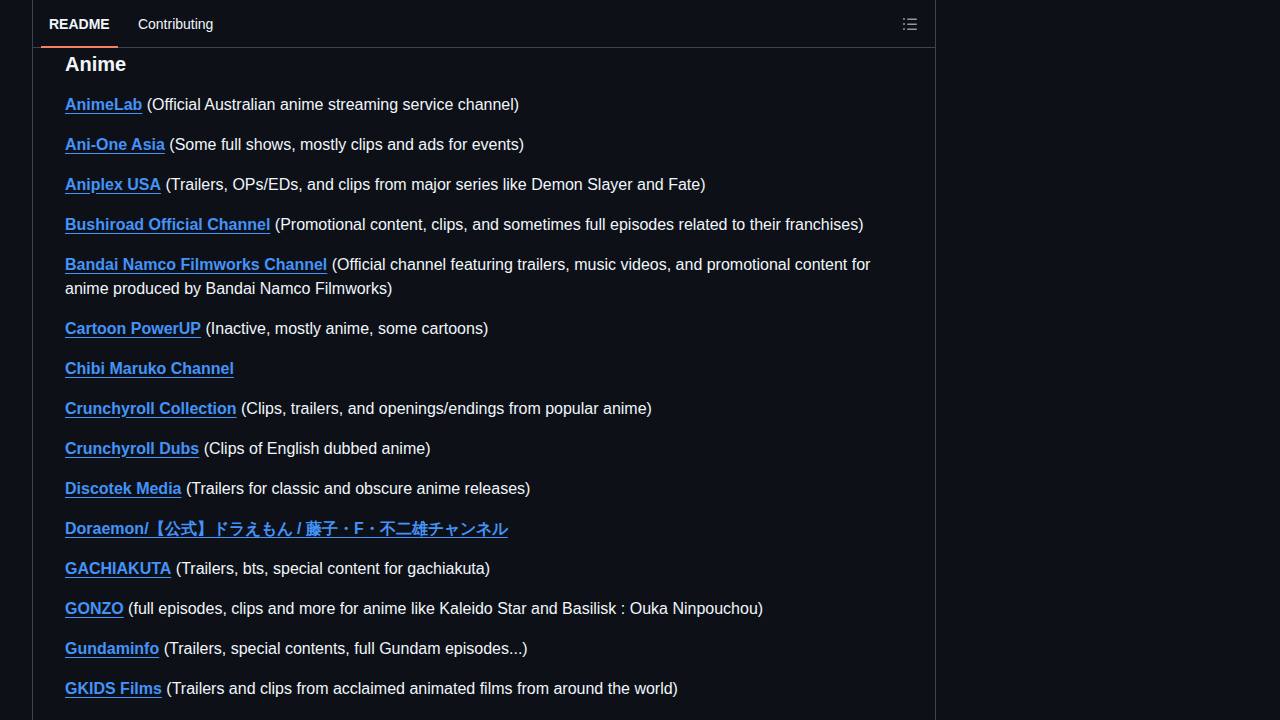This screenshot has height=720, width=1280.
Task: Follow the Gundaminfo link
Action: (x=112, y=649)
